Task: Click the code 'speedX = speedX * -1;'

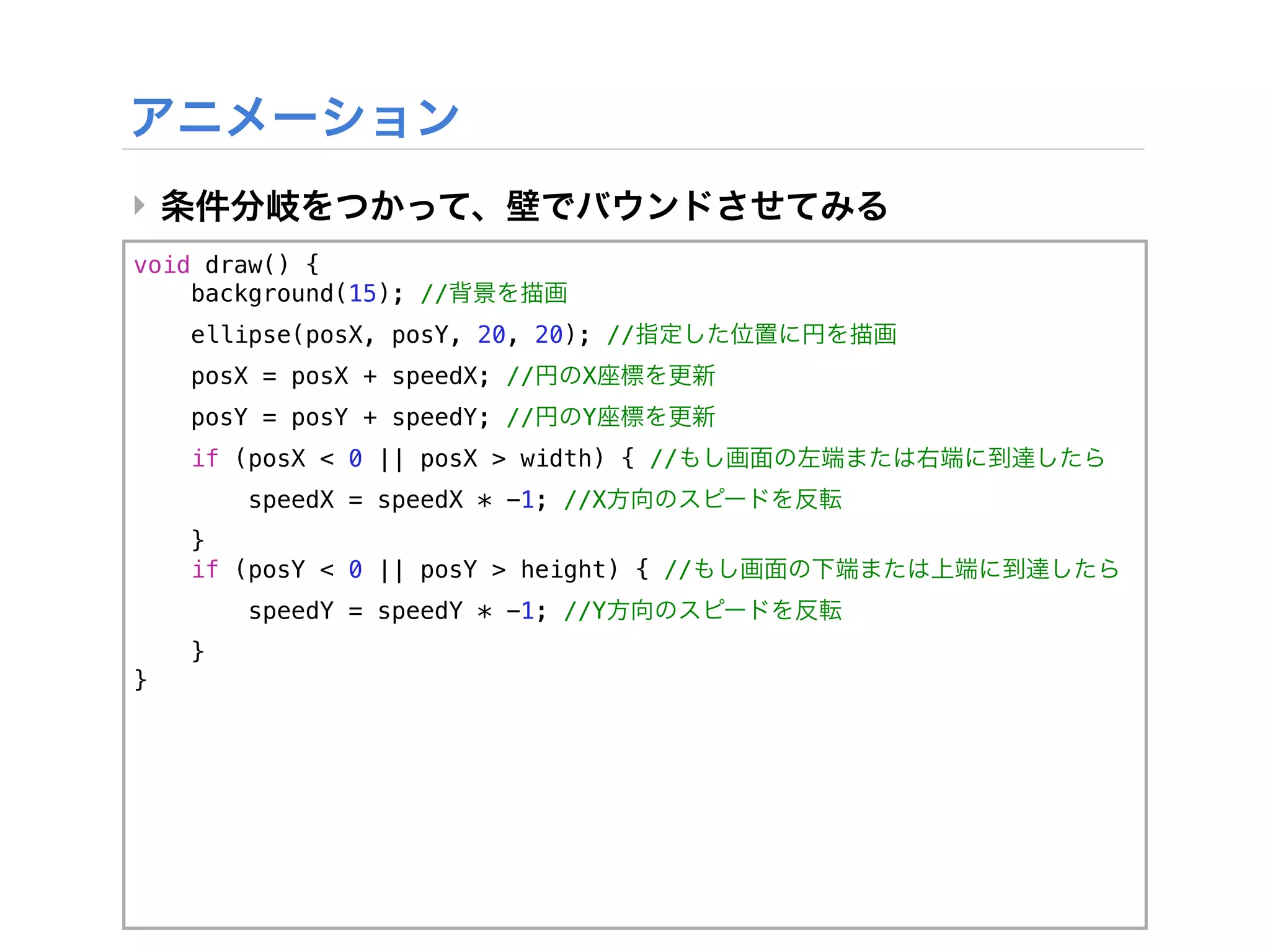Action: [398, 500]
